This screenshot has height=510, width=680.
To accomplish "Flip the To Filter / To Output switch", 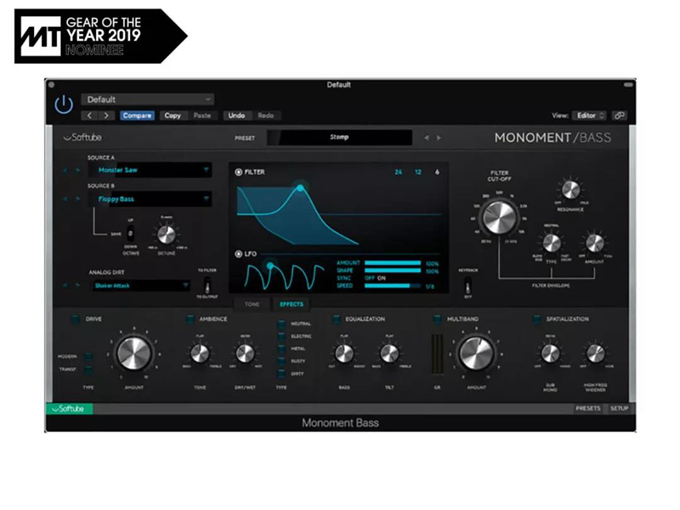I will click(x=207, y=284).
